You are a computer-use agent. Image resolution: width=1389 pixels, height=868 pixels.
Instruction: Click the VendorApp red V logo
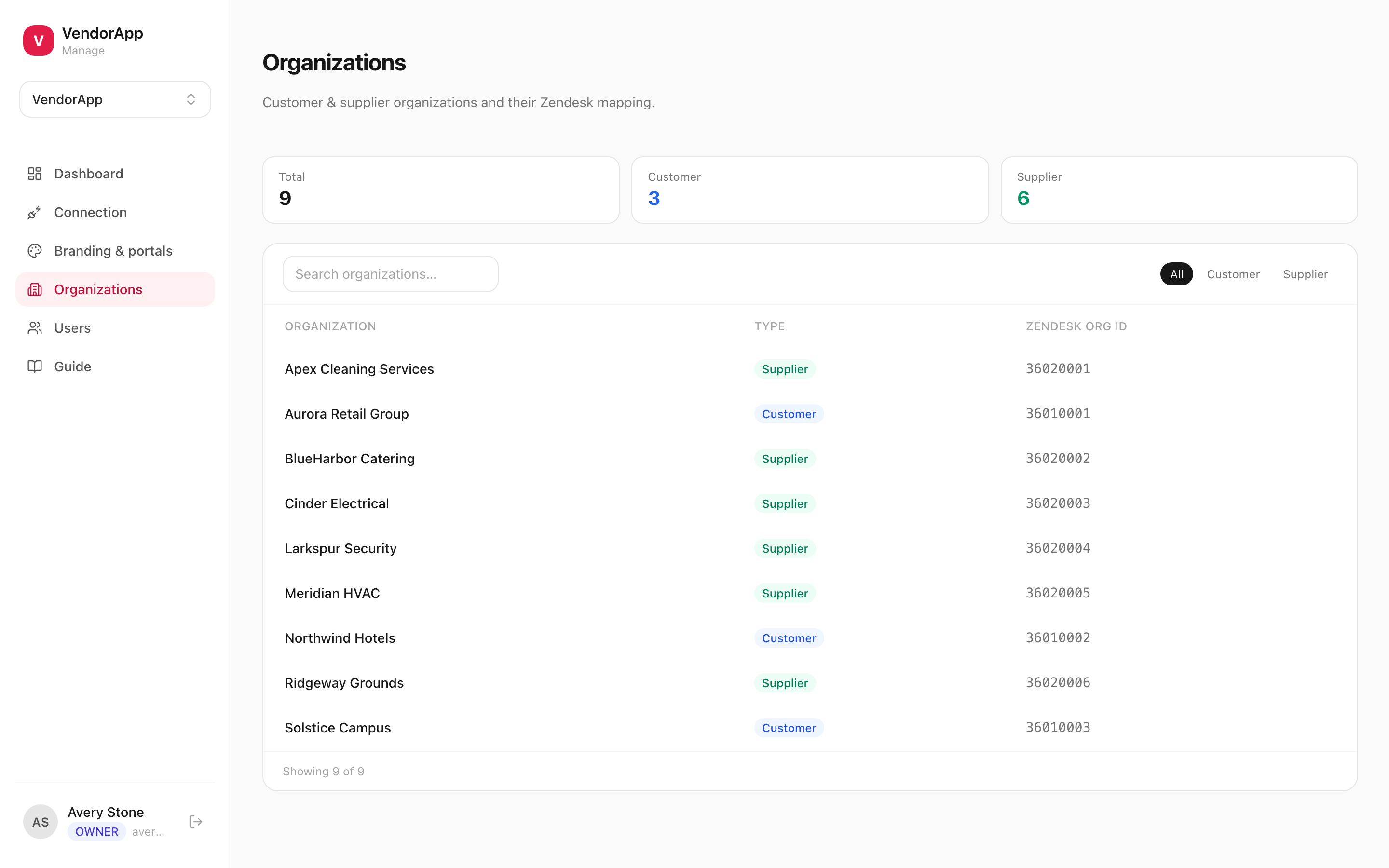click(39, 40)
